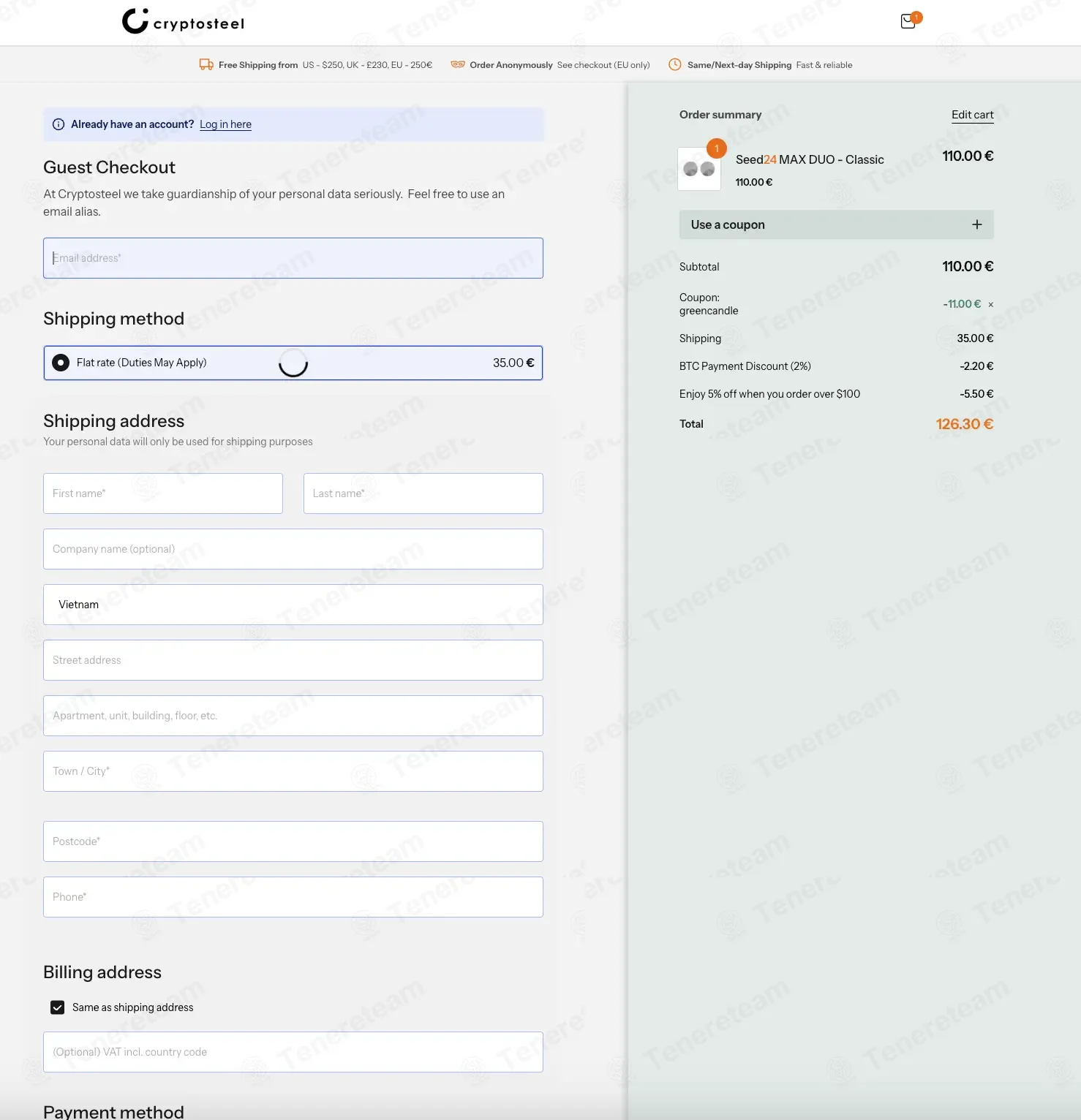Click the Phone number field
This screenshot has height=1120, width=1081.
293,897
